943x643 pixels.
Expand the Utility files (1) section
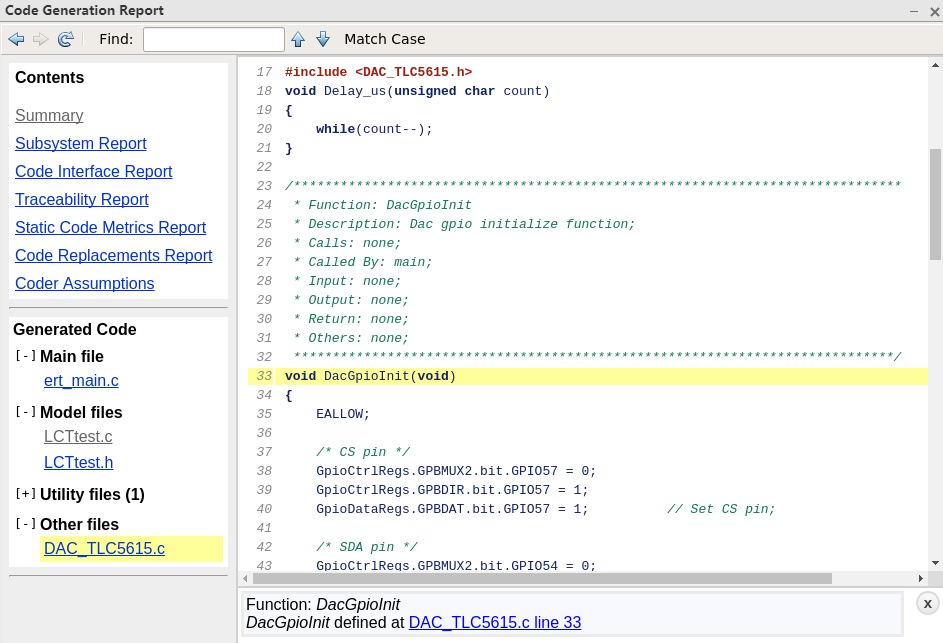[25, 494]
